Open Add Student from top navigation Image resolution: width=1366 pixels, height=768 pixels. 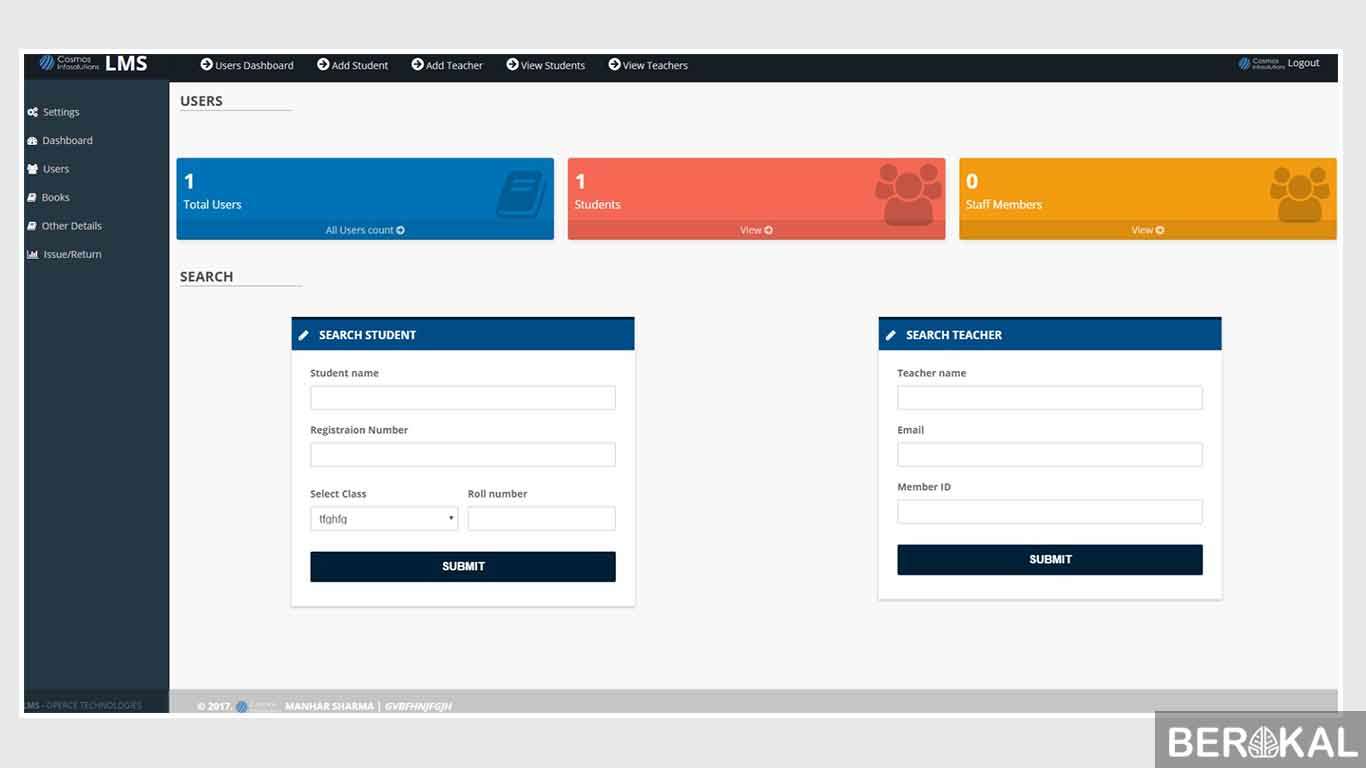pyautogui.click(x=353, y=66)
